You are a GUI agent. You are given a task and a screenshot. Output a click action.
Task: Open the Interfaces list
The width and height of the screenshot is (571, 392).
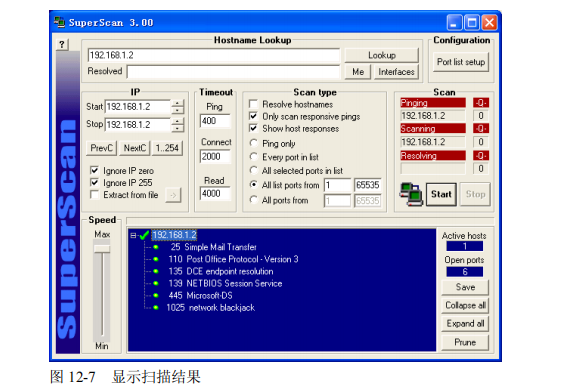click(x=396, y=72)
